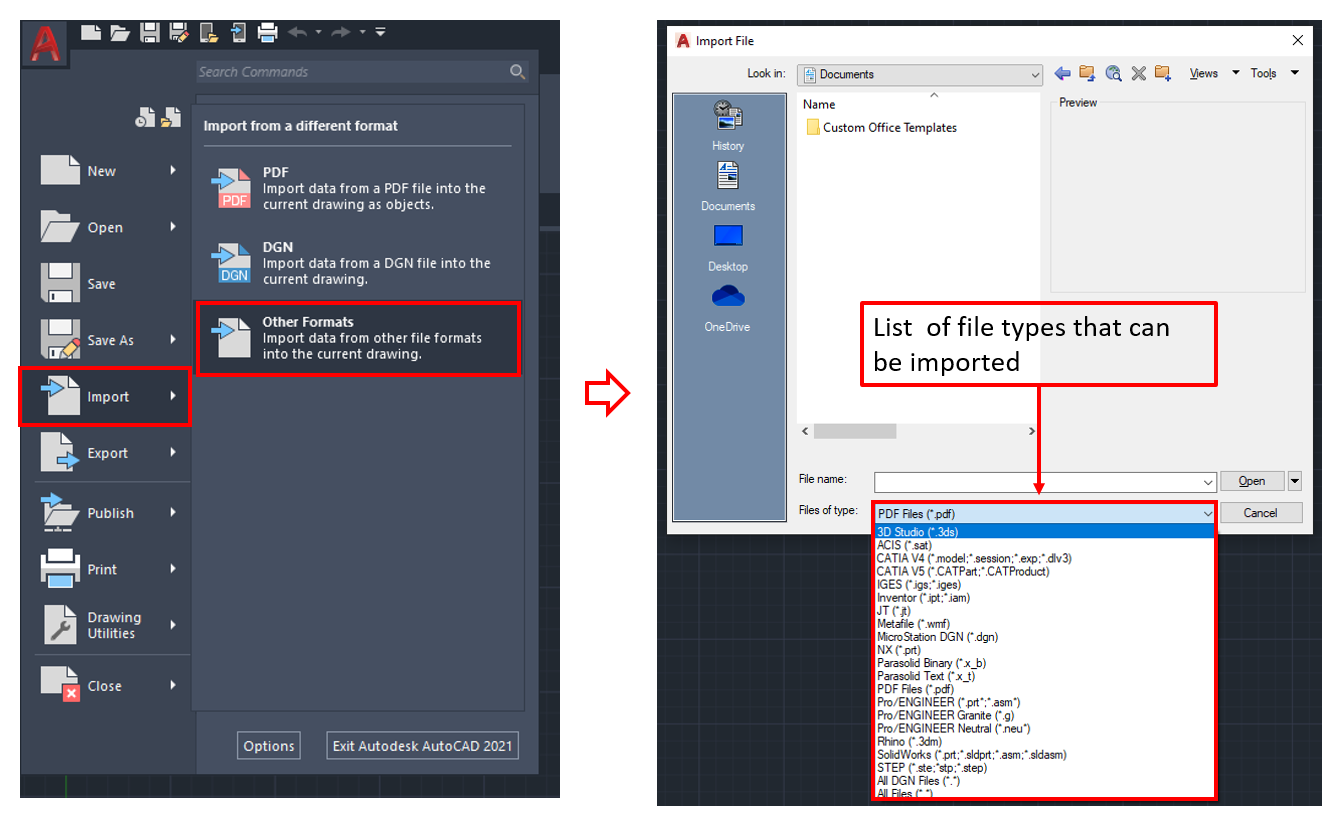
Task: Click the Redo arrow in Quick Access toolbar
Action: point(342,32)
